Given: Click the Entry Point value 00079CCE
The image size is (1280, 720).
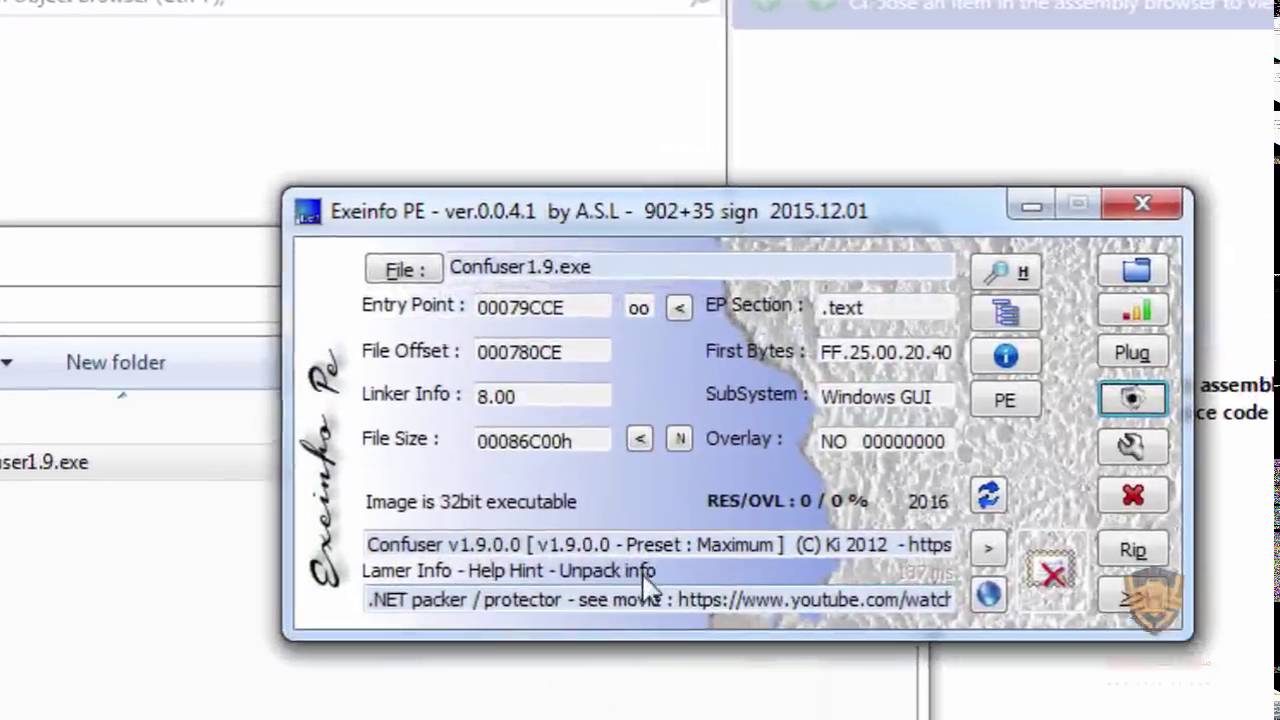Looking at the screenshot, I should [541, 308].
